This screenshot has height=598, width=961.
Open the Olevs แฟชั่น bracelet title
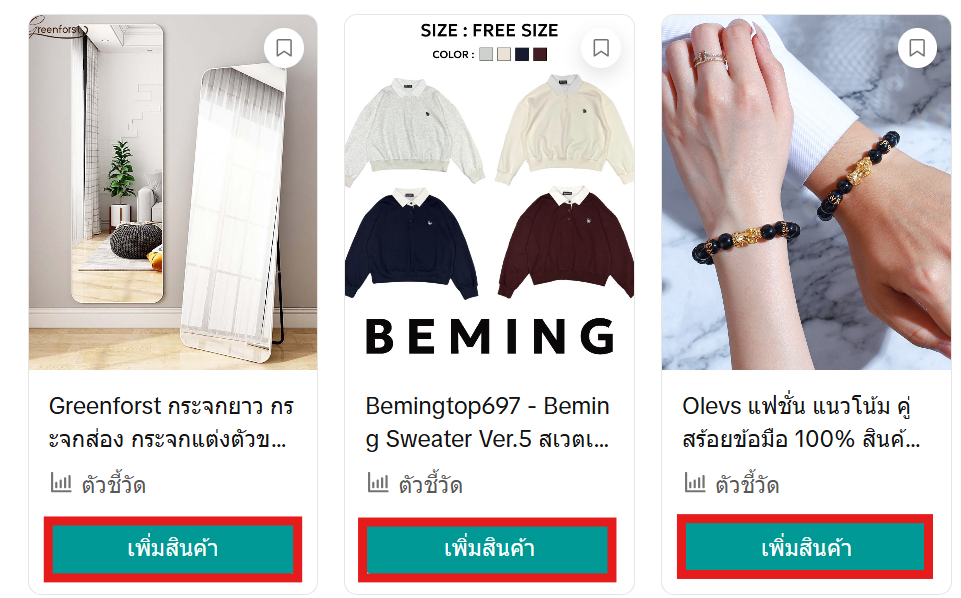[x=802, y=423]
